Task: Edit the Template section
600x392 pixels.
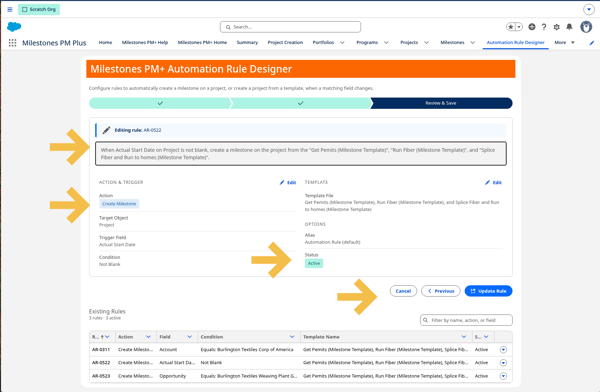Action: click(x=493, y=183)
